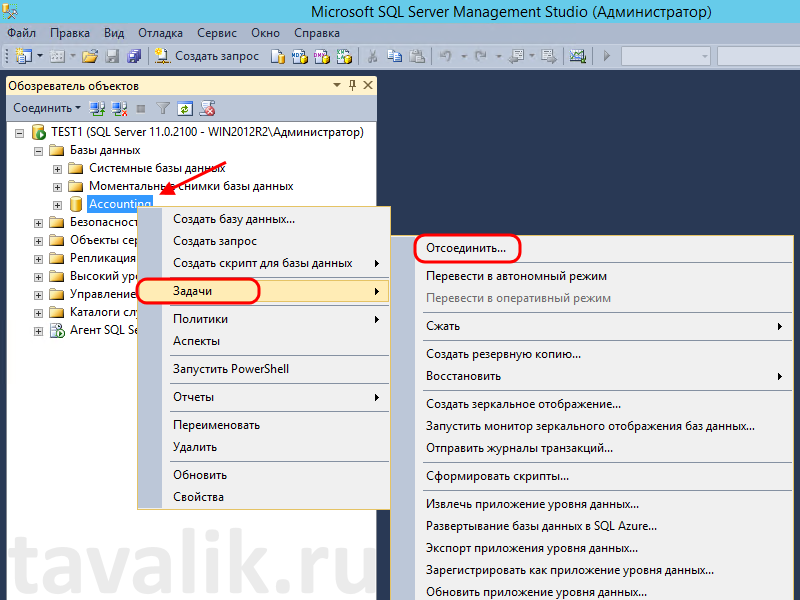This screenshot has width=800, height=600.
Task: Choose Отправить журналы транзакций...
Action: pos(593,448)
